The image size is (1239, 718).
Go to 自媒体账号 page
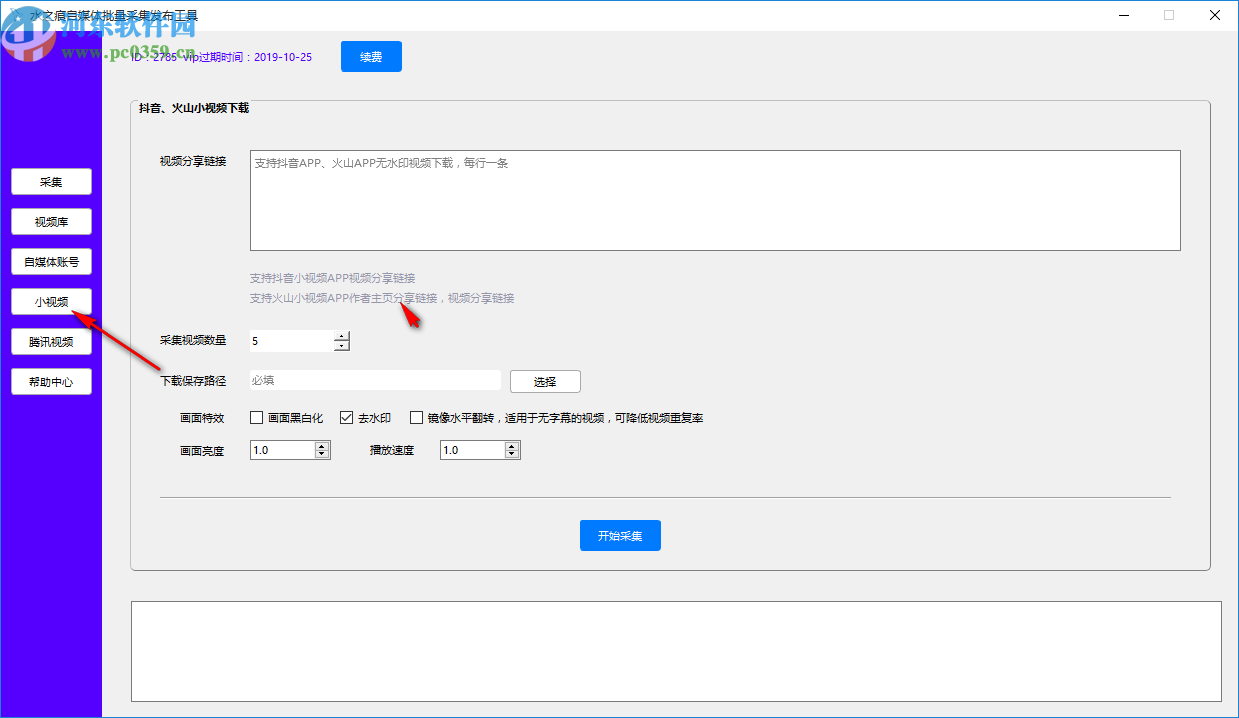[x=51, y=261]
